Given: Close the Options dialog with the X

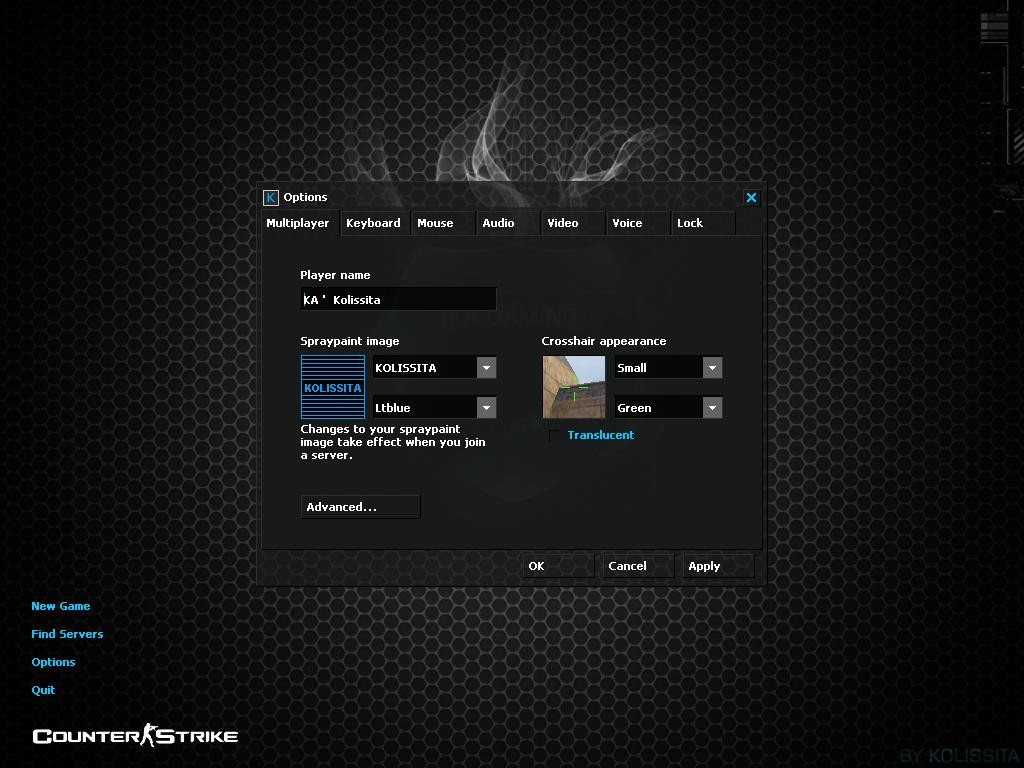Looking at the screenshot, I should point(751,197).
